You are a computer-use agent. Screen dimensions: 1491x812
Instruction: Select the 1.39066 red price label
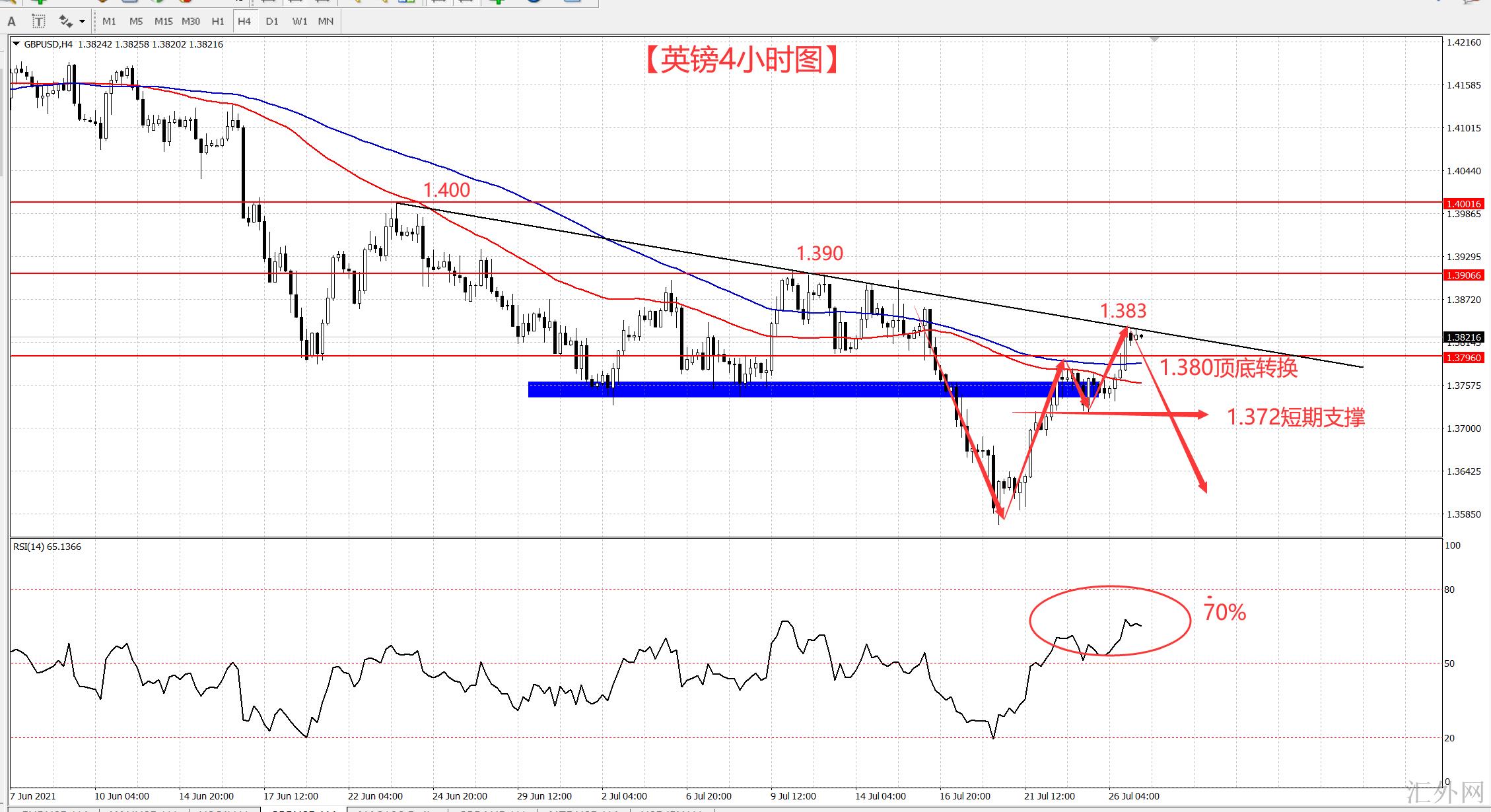click(x=1463, y=275)
